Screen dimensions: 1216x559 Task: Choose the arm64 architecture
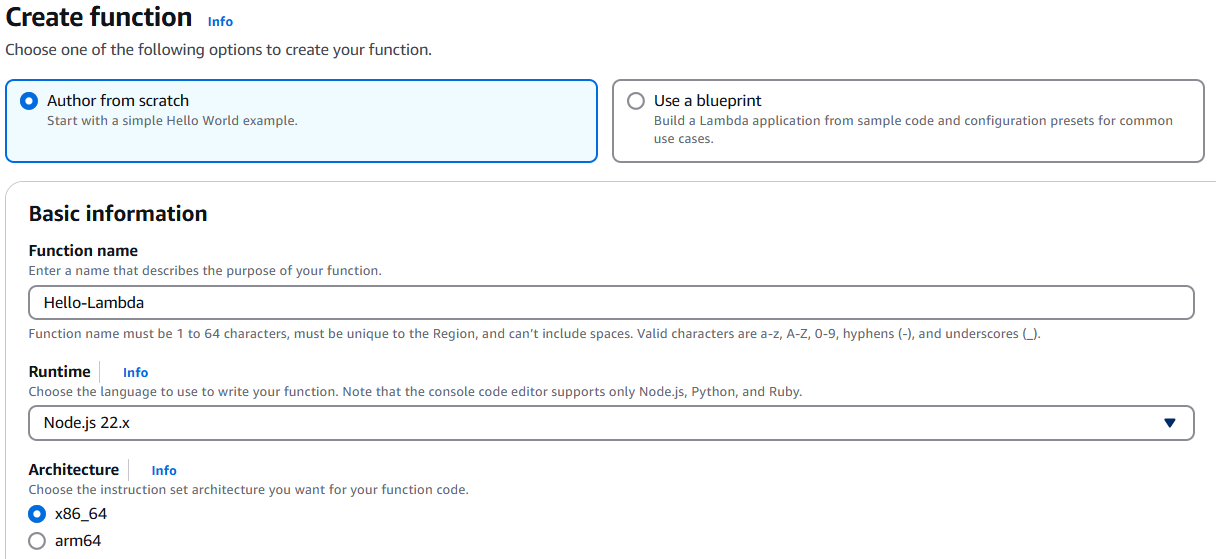pos(37,541)
